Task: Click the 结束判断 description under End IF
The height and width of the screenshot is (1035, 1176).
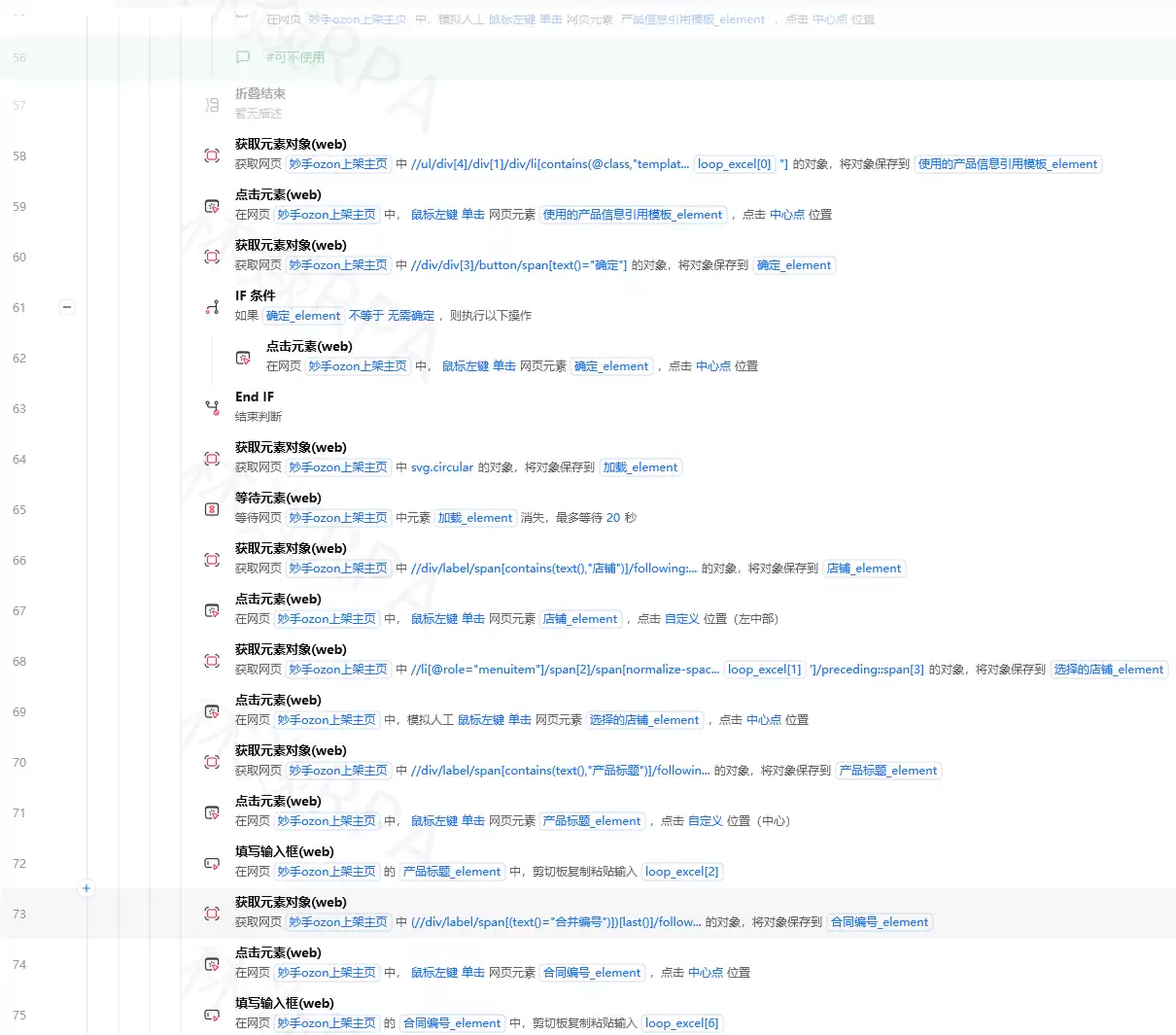Action: pos(259,417)
